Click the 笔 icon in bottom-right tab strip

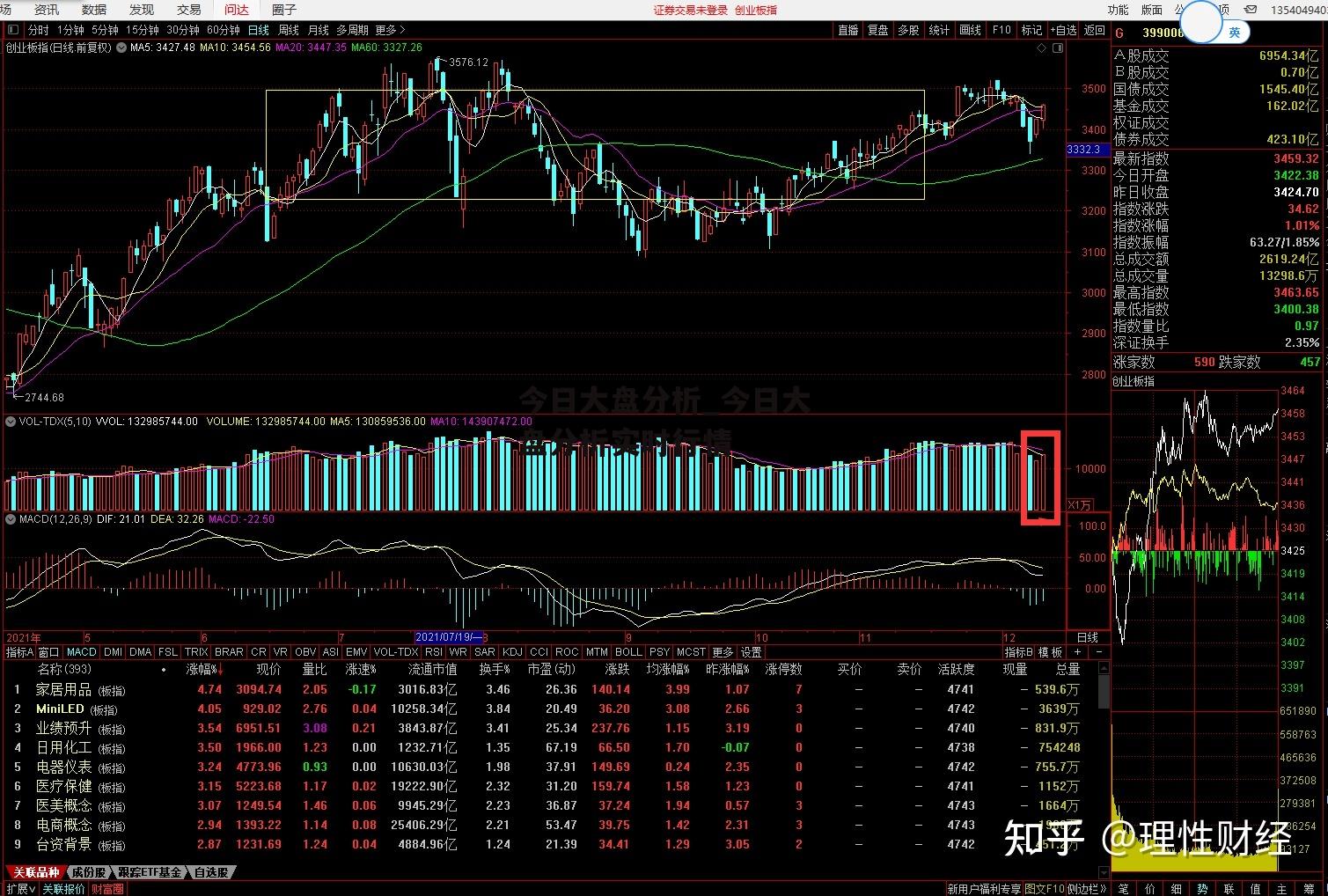tap(1124, 889)
